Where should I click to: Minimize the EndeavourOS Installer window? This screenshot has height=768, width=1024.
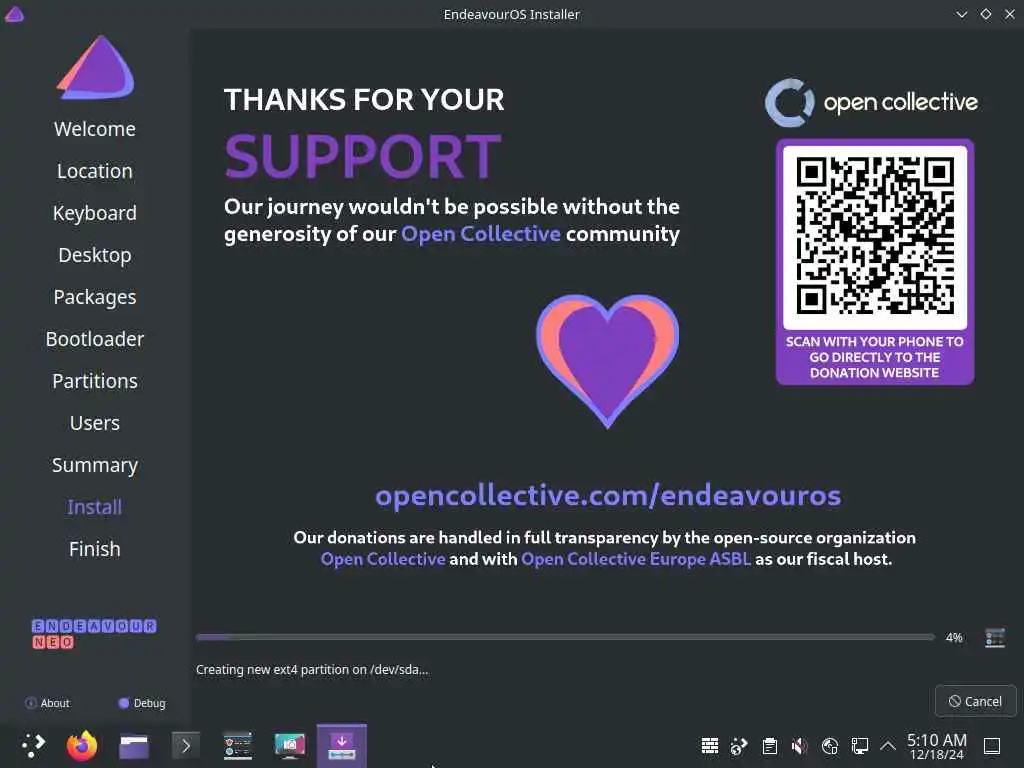click(x=961, y=14)
